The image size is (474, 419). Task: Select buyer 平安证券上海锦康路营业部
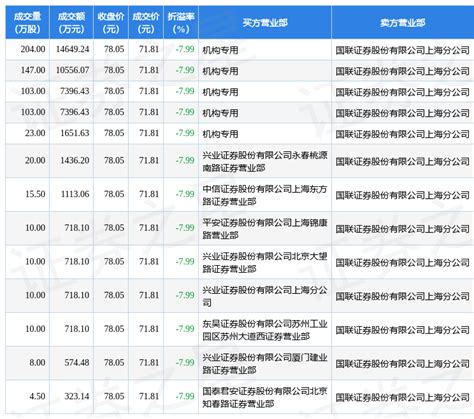point(265,229)
